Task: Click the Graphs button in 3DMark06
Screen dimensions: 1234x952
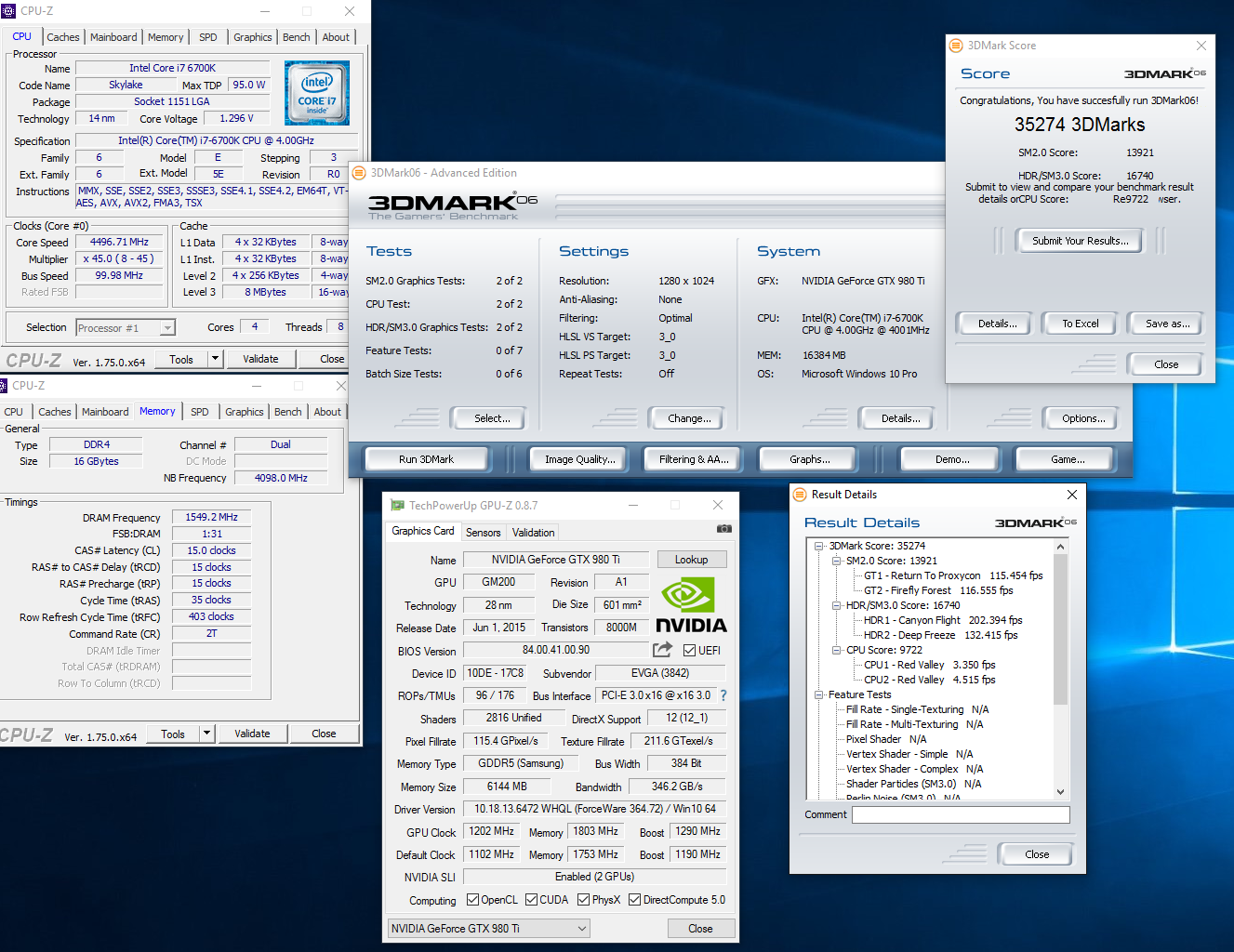Action: click(810, 459)
